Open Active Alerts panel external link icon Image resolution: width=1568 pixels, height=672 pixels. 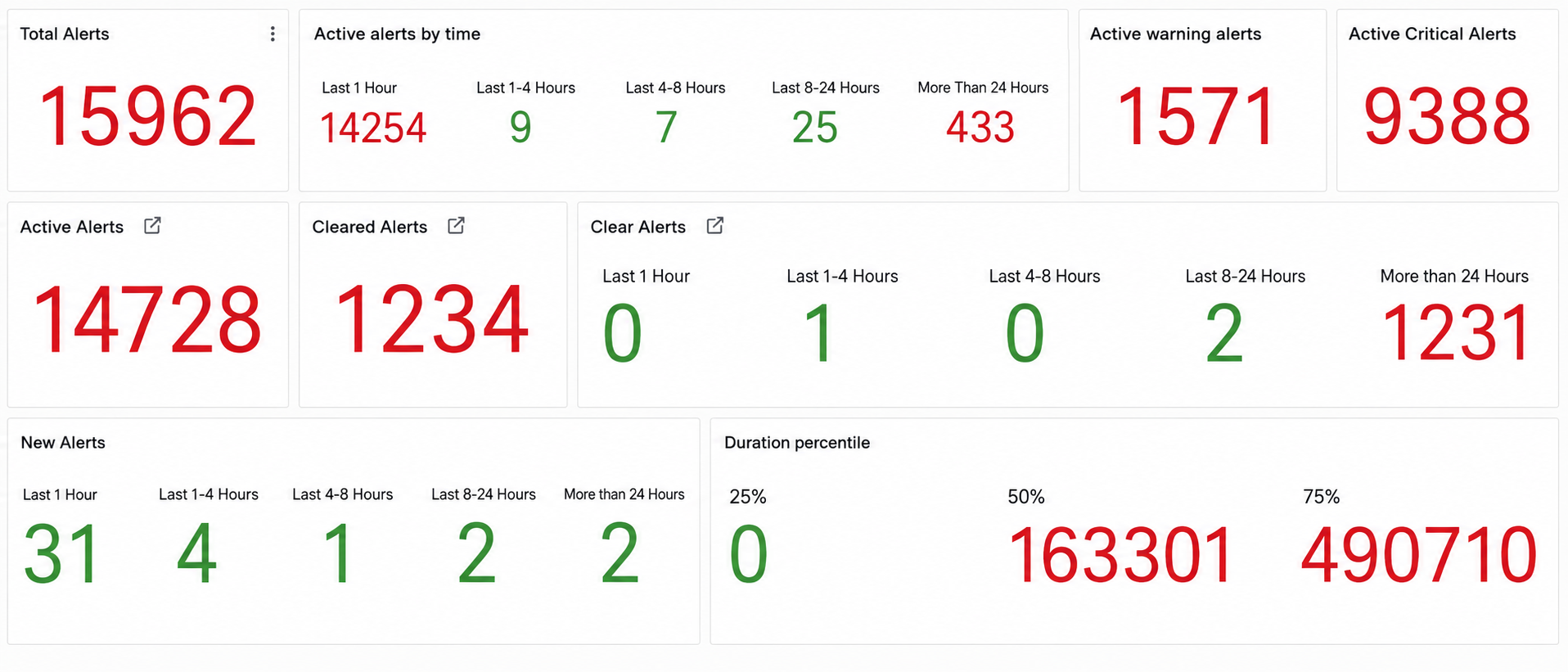[152, 226]
